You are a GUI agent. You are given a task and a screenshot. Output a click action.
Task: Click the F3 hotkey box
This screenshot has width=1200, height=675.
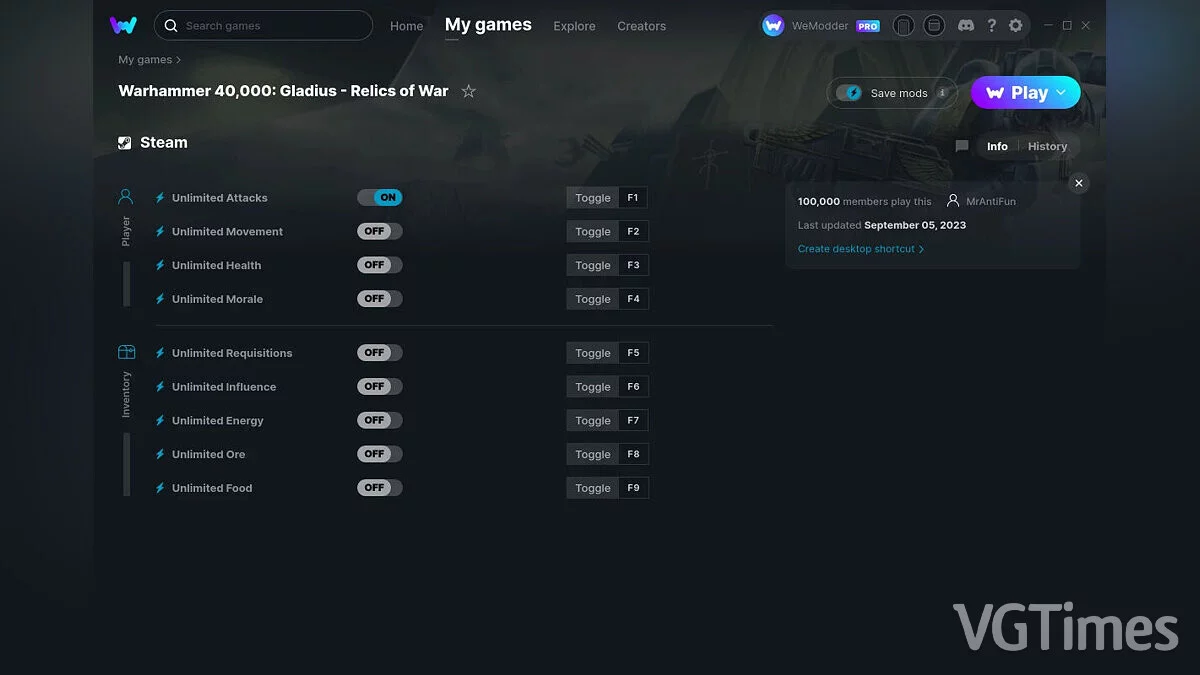tap(633, 265)
